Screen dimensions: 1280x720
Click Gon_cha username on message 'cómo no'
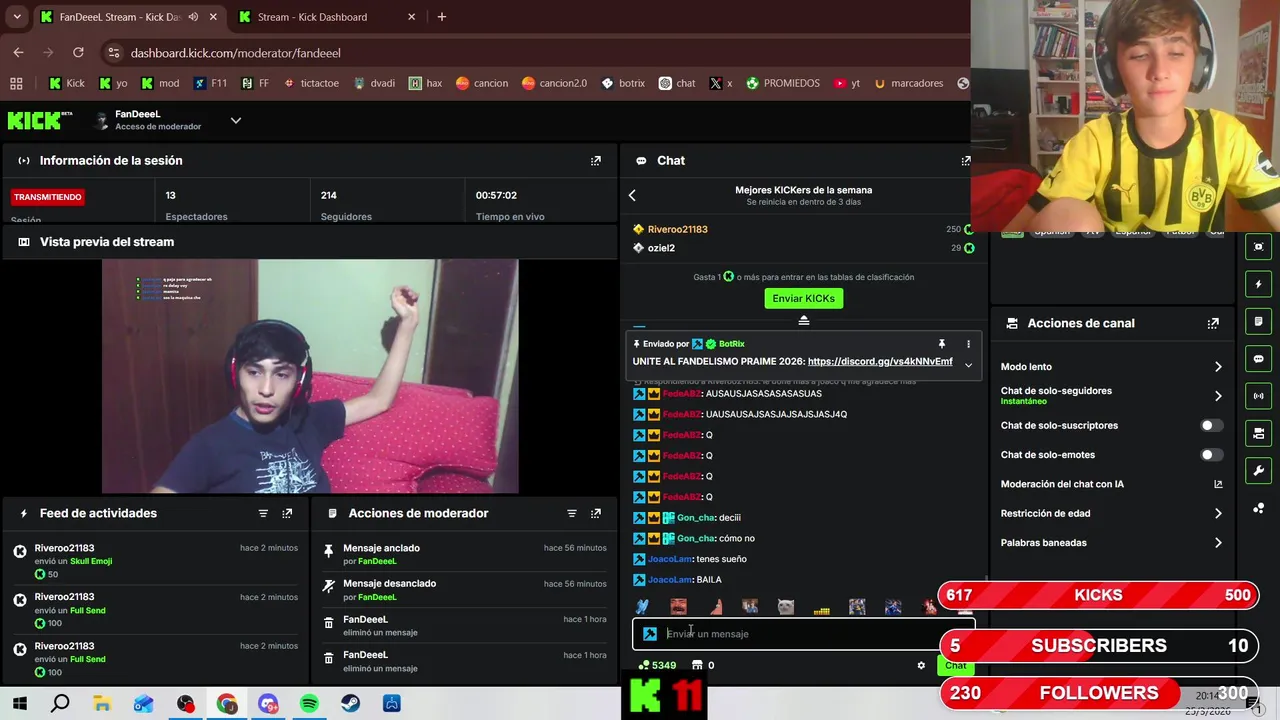696,539
